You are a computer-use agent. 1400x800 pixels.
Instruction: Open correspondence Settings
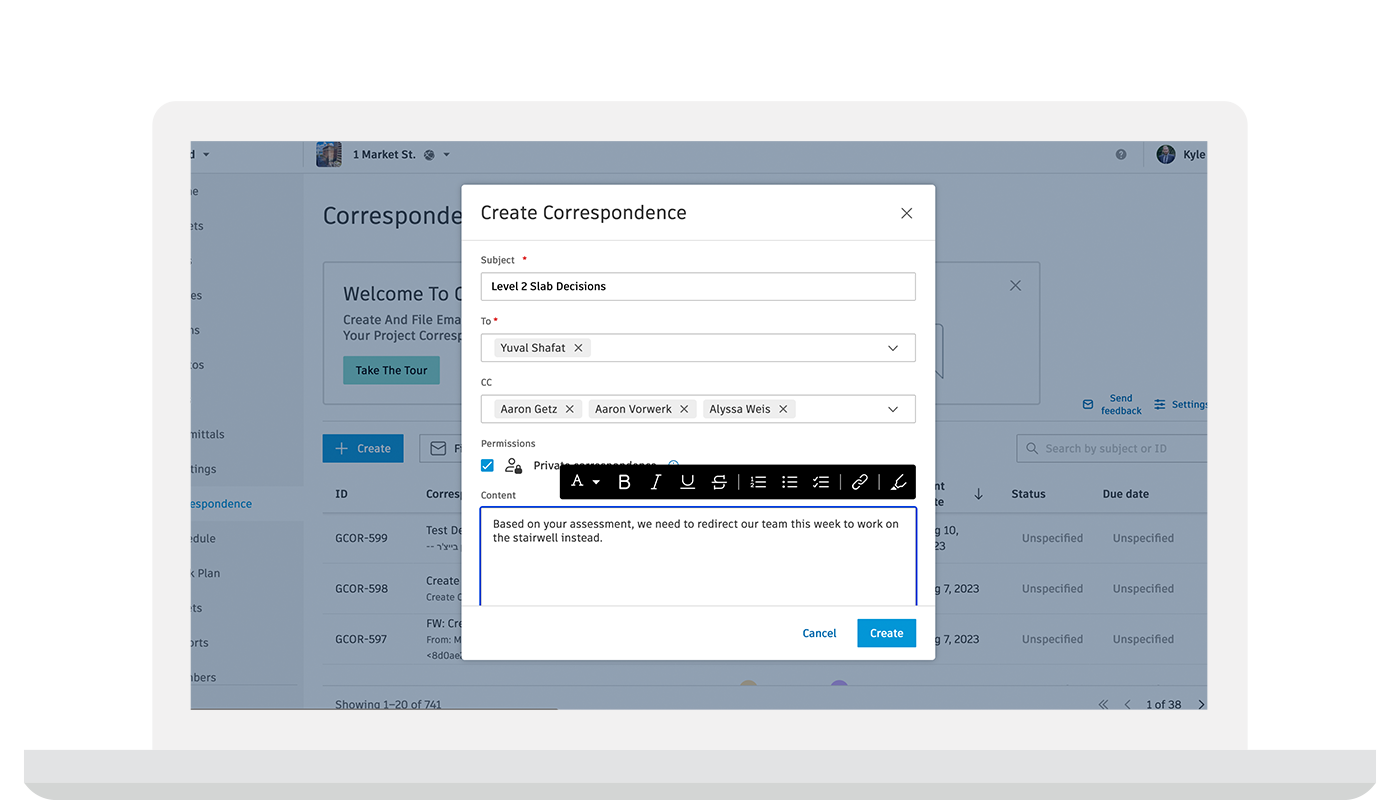tap(1181, 404)
